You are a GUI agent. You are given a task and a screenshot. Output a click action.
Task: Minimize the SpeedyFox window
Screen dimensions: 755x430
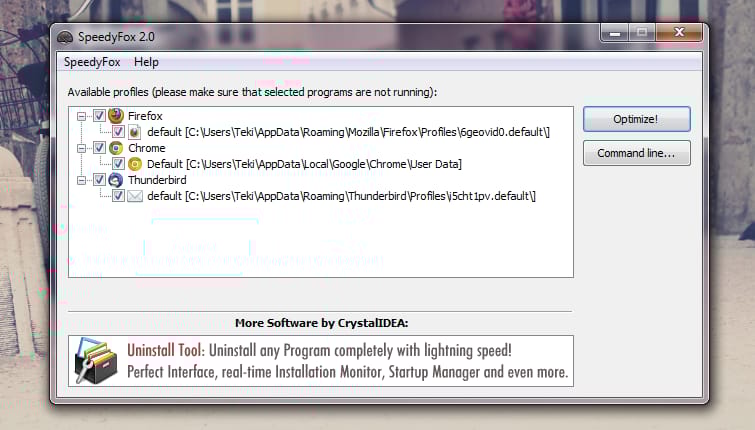614,33
